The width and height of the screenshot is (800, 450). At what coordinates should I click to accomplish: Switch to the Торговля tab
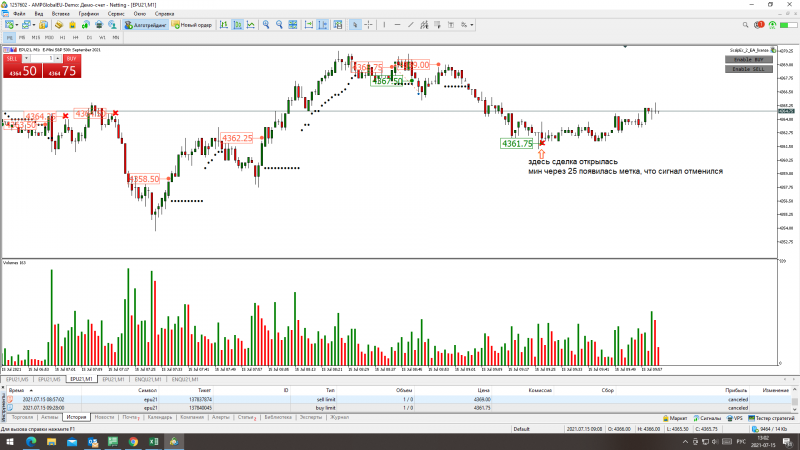22,417
